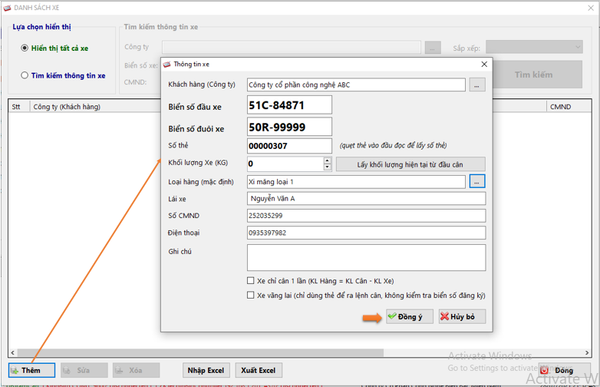Screen dimensions: 600x387
Task: Click the Loại hàng (mặc định) field
Action: pyautogui.click(x=356, y=181)
